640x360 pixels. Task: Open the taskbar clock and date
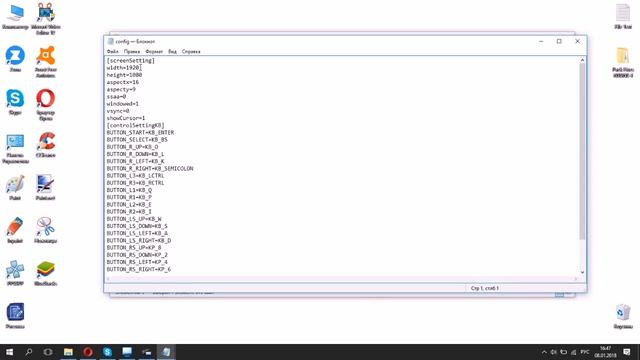[605, 352]
